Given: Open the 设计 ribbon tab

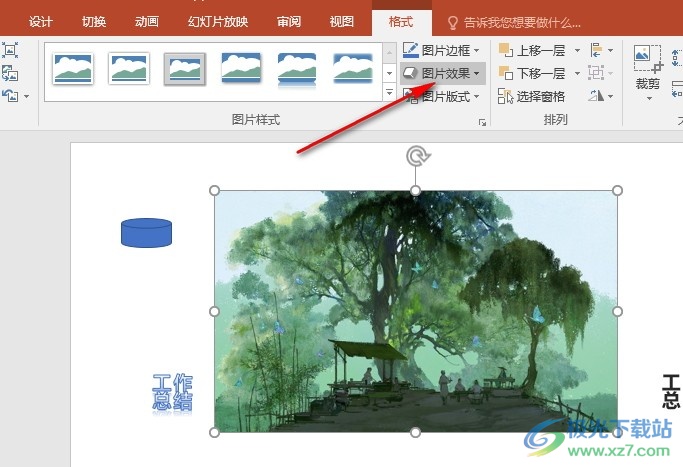Looking at the screenshot, I should pos(41,21).
